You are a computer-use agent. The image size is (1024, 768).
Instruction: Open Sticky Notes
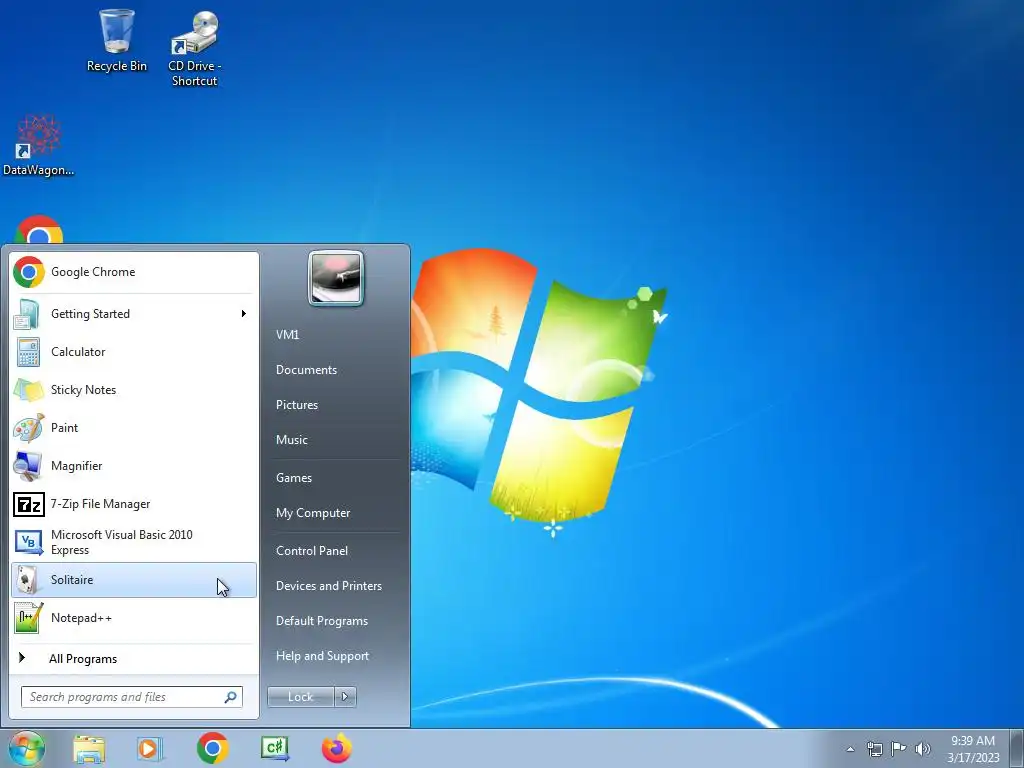click(134, 390)
